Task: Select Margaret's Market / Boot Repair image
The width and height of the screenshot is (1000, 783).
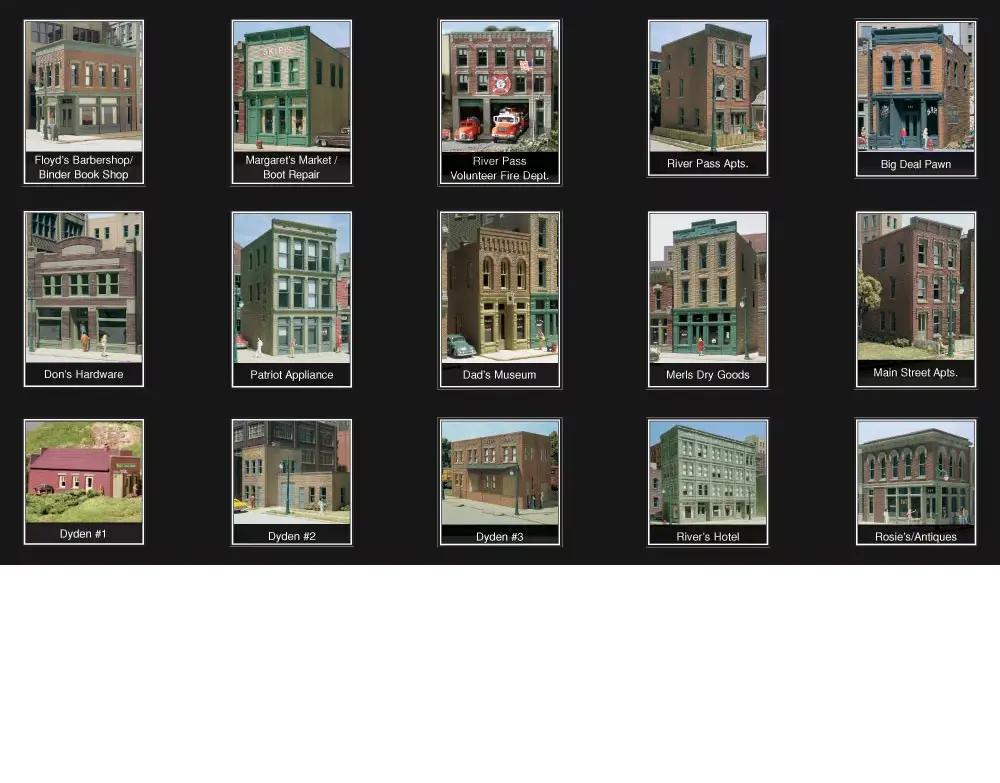Action: (x=291, y=87)
